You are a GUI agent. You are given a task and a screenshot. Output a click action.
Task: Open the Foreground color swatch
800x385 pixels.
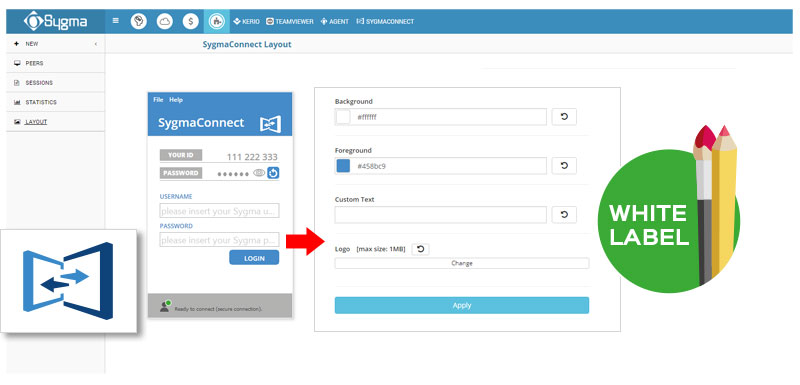(343, 166)
